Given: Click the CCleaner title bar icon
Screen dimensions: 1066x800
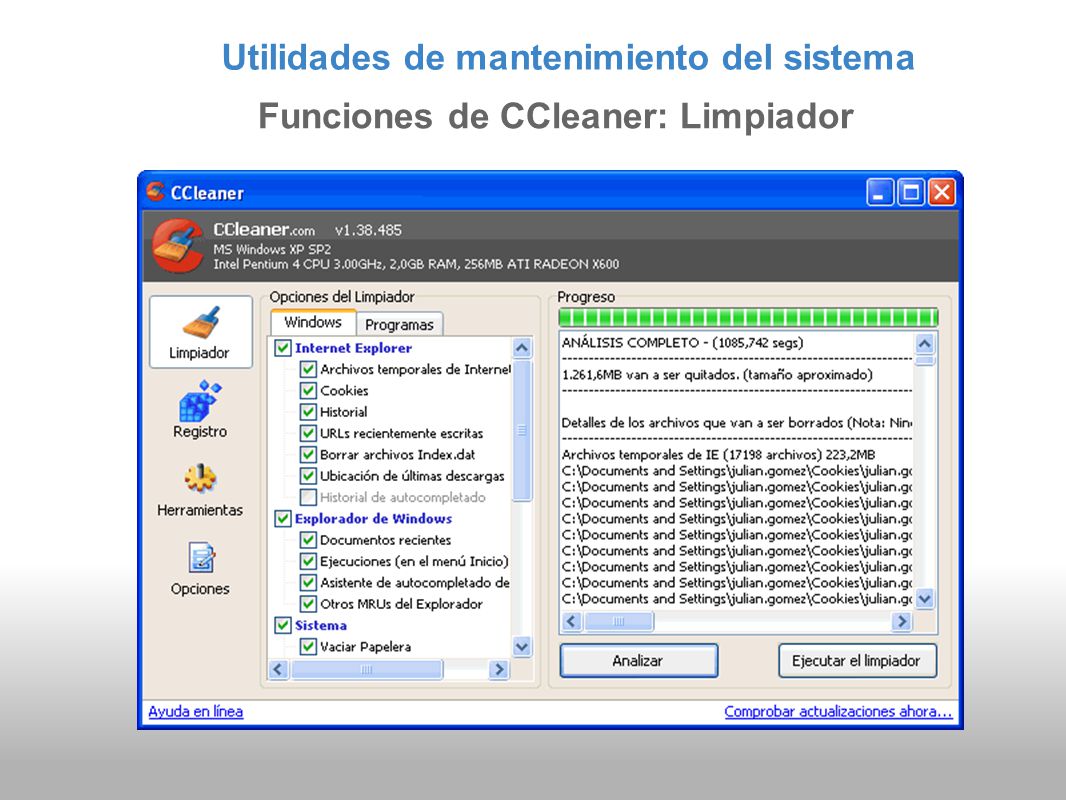Looking at the screenshot, I should 156,192.
